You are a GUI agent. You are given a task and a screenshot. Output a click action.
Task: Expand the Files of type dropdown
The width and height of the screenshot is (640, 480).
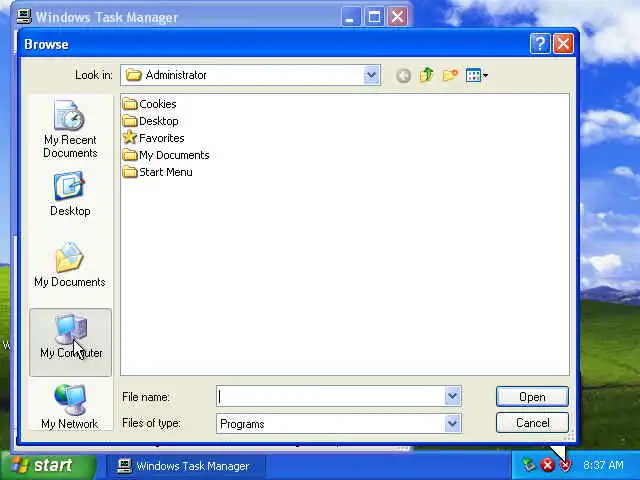click(452, 424)
